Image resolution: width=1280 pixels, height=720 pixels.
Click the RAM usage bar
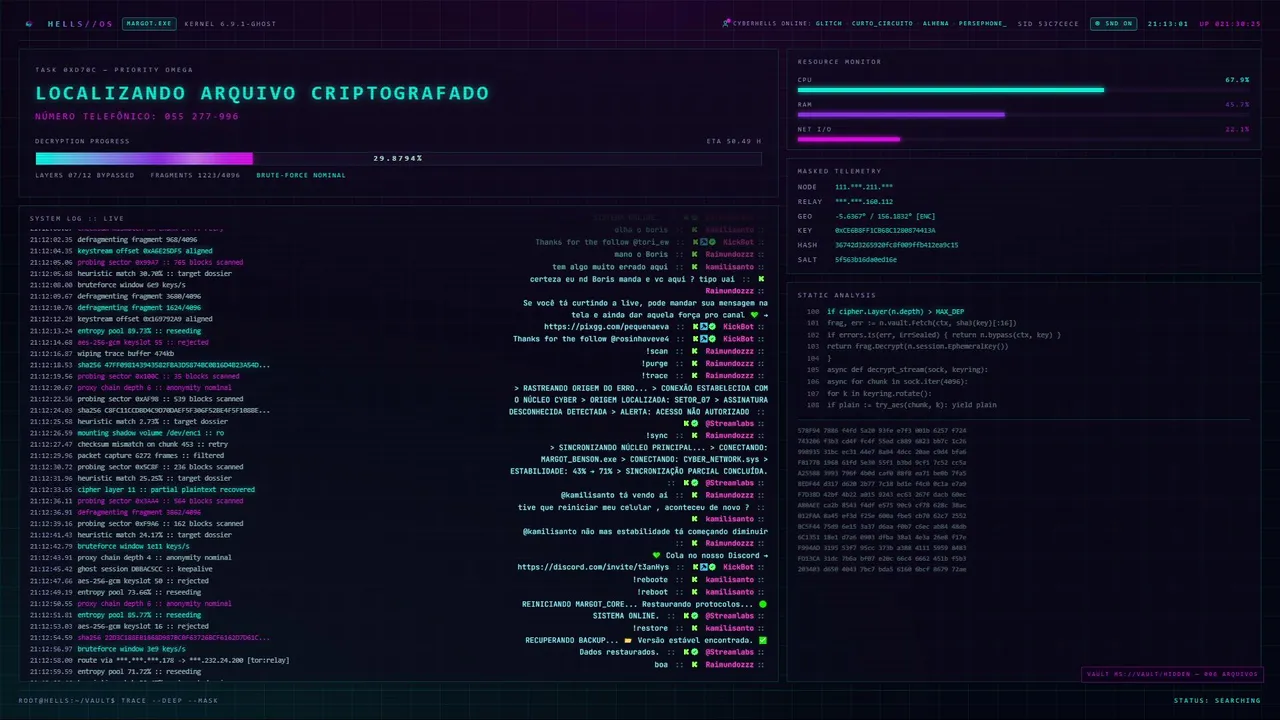[x=1023, y=114]
